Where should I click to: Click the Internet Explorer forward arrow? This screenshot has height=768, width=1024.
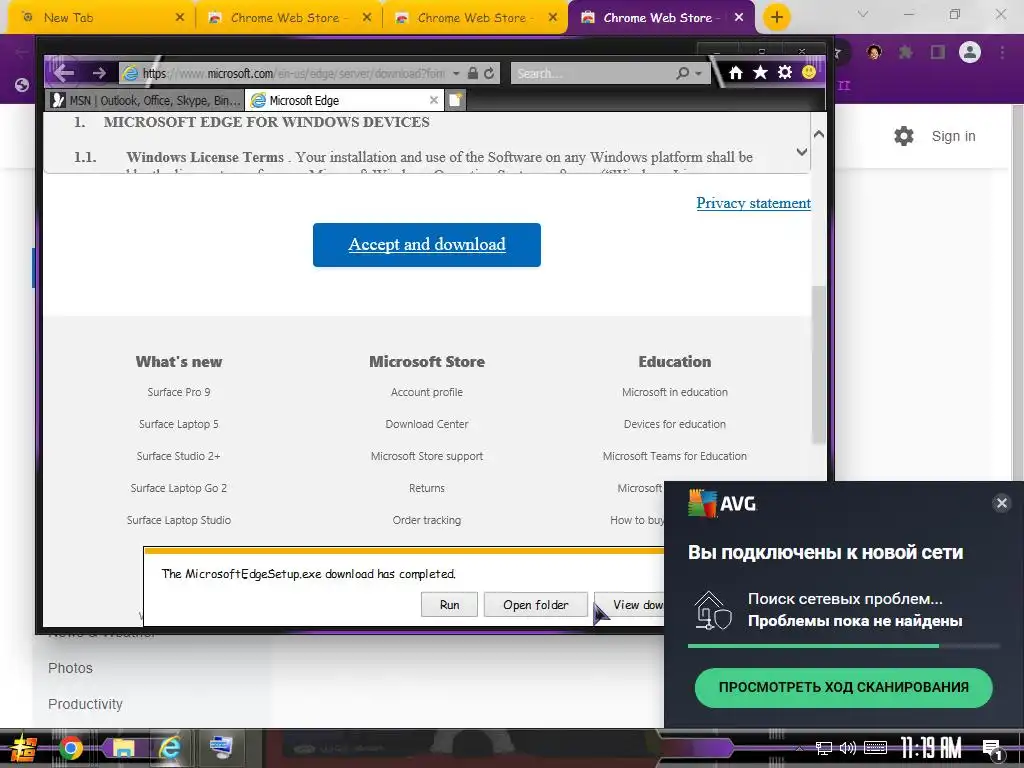[99, 72]
